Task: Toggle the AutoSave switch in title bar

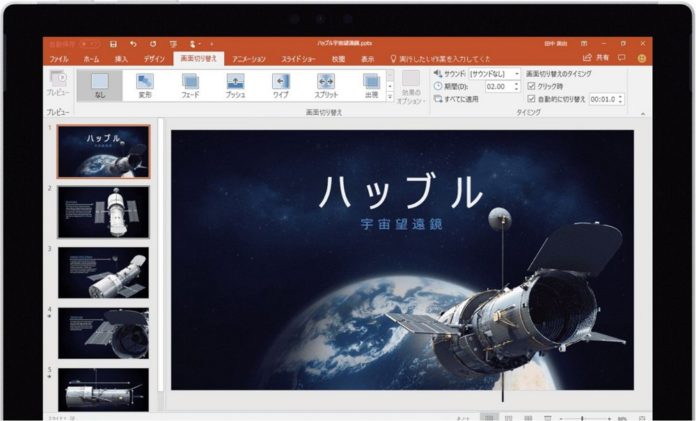Action: (90, 44)
